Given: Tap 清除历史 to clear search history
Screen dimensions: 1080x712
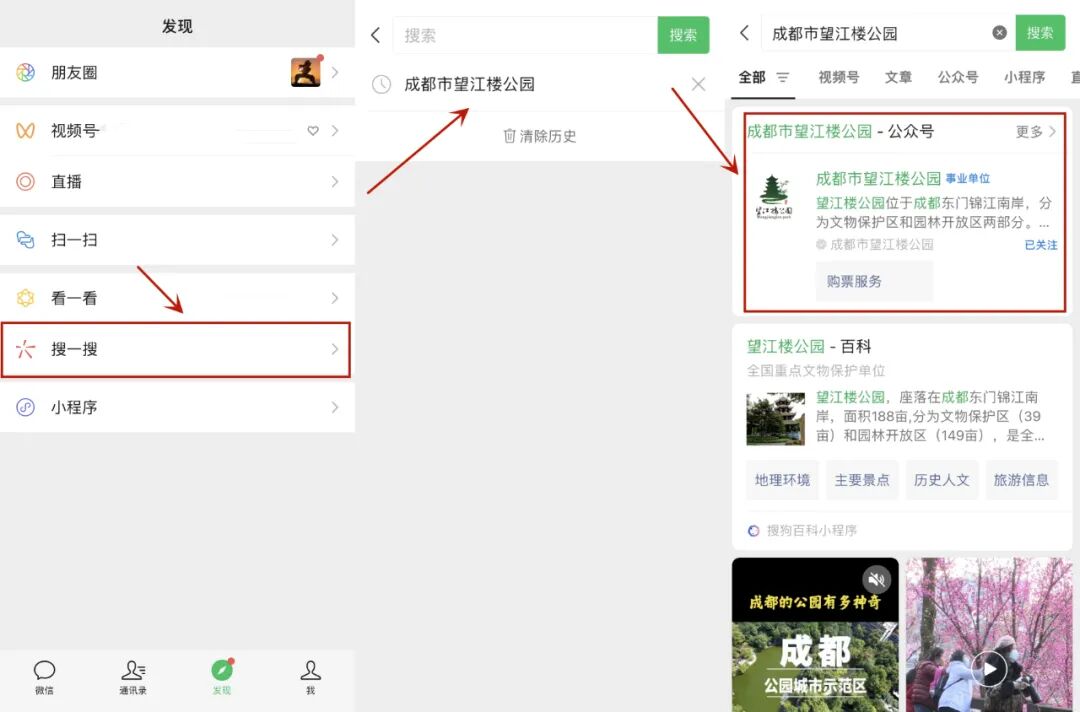Looking at the screenshot, I should (x=539, y=136).
